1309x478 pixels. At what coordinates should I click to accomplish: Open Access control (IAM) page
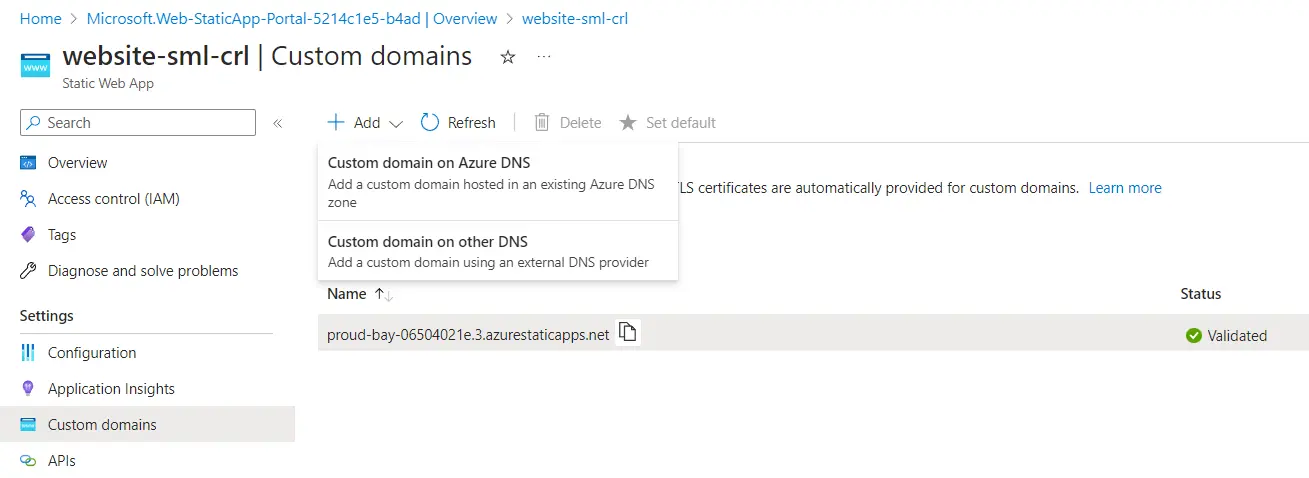(113, 199)
